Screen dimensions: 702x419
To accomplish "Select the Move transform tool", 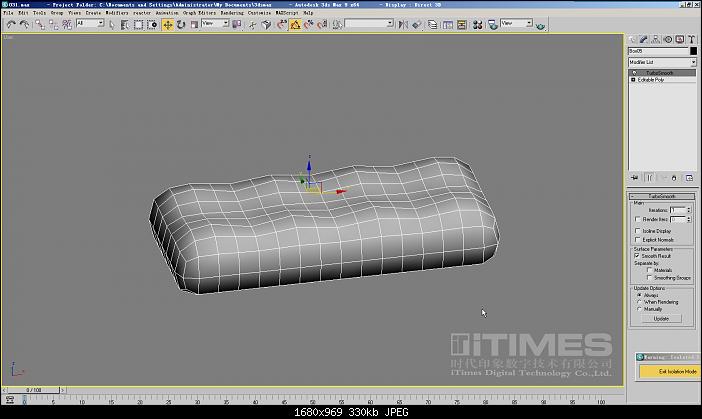I will coord(168,23).
